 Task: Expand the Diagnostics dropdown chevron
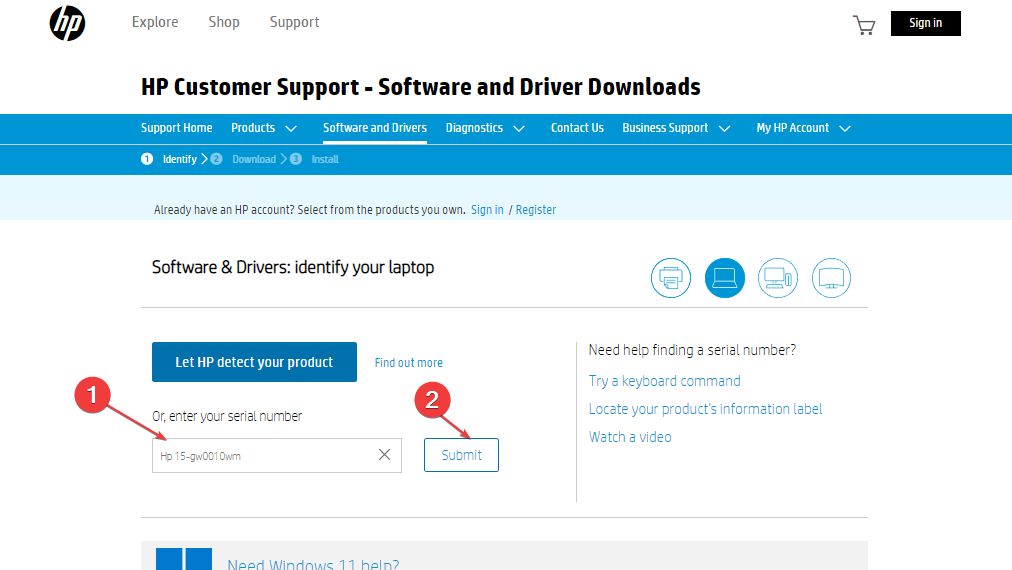[519, 128]
